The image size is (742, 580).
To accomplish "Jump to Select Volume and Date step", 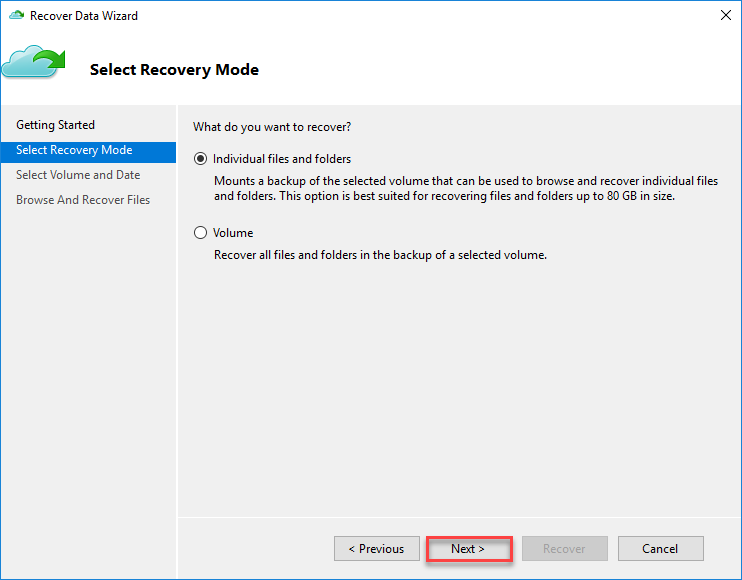I will tap(78, 175).
